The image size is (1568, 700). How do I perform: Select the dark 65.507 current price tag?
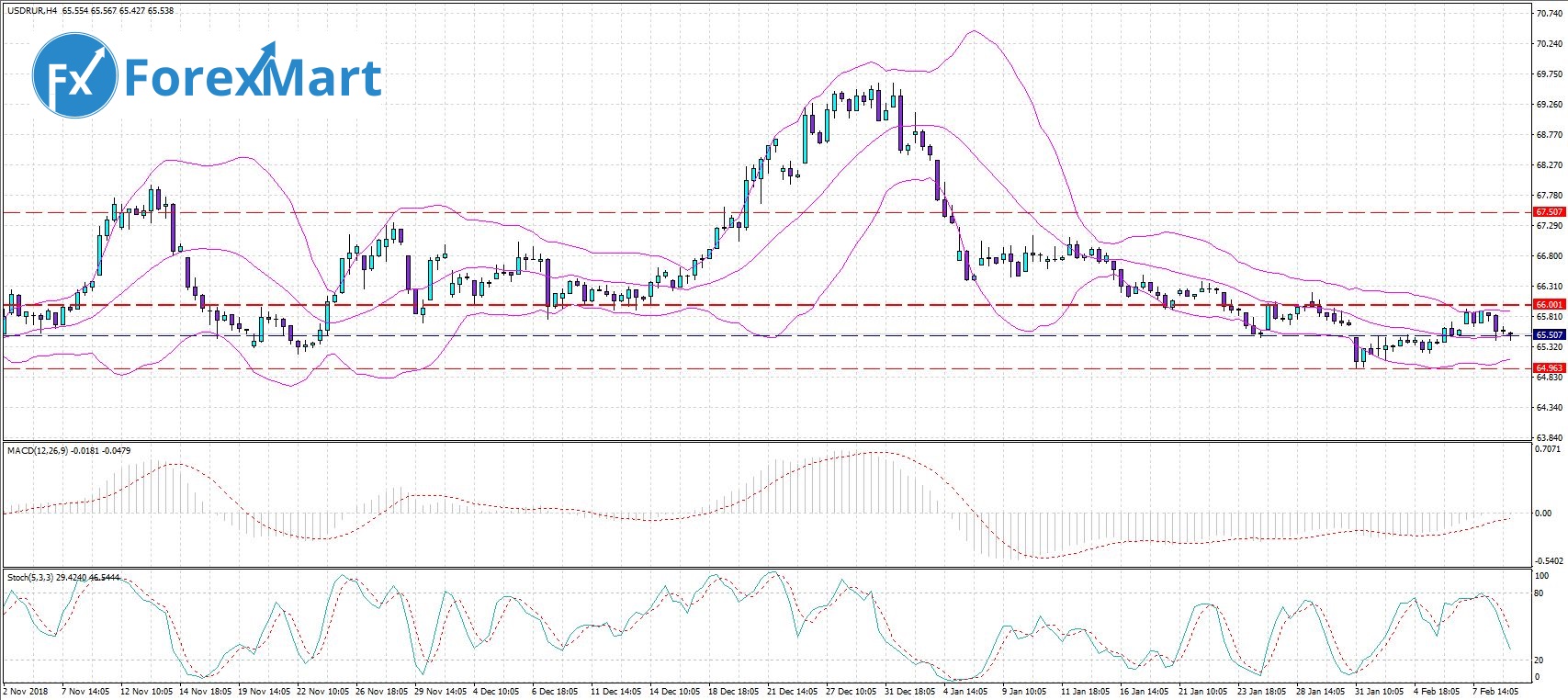1549,335
